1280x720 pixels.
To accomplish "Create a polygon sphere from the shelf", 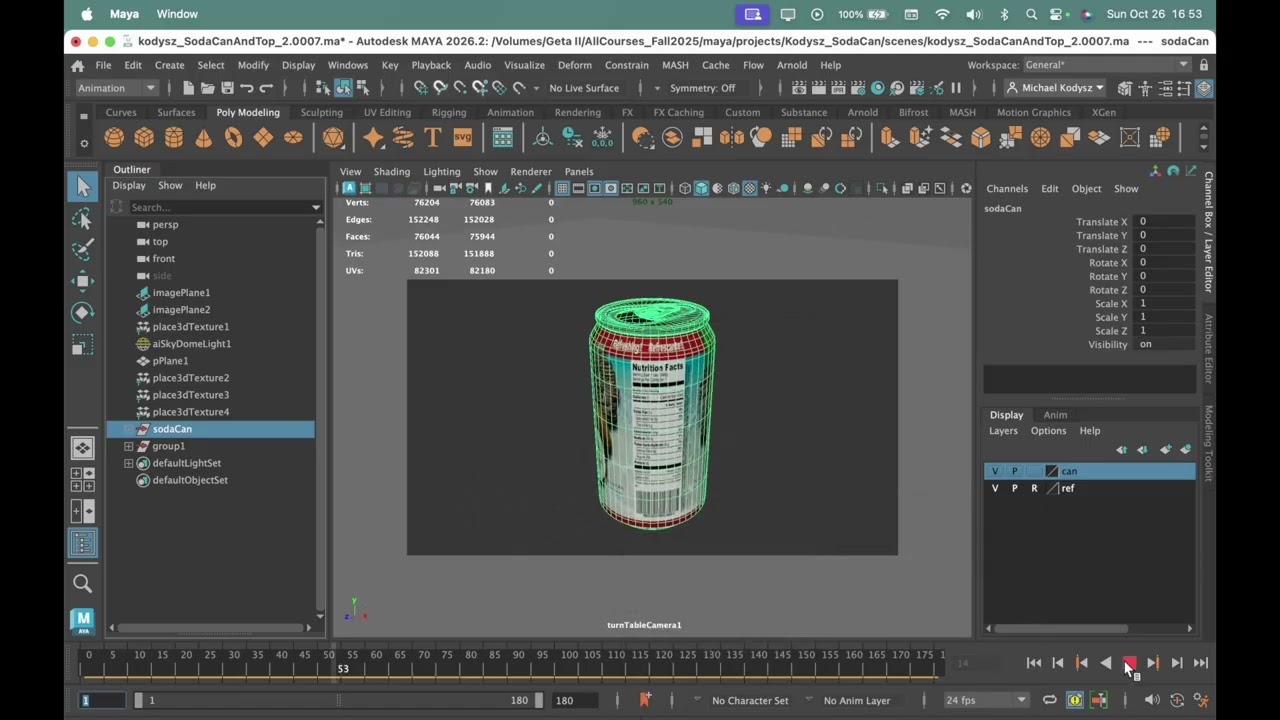I will 114,138.
